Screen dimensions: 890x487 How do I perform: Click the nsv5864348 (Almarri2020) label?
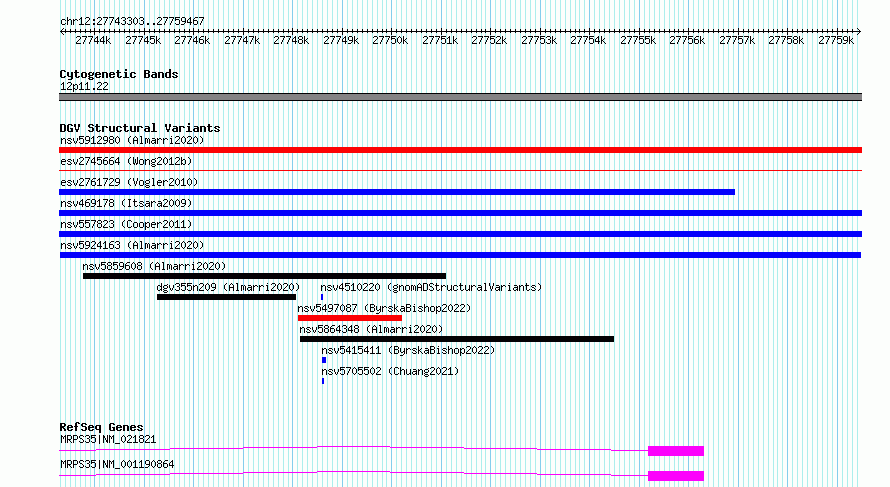click(371, 329)
